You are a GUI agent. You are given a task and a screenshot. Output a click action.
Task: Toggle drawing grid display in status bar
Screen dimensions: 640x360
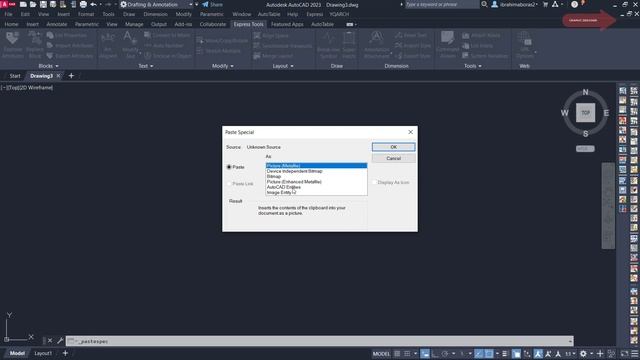397,353
